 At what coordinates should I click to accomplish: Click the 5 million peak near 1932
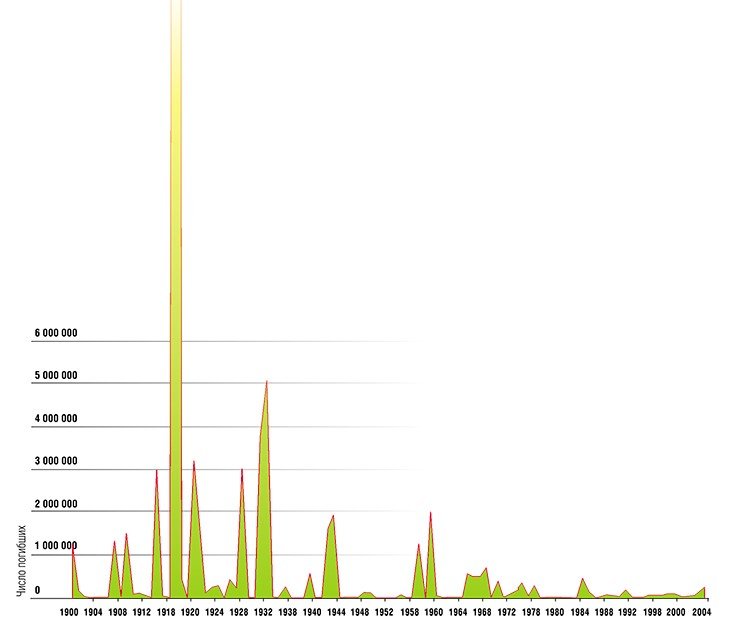point(264,491)
